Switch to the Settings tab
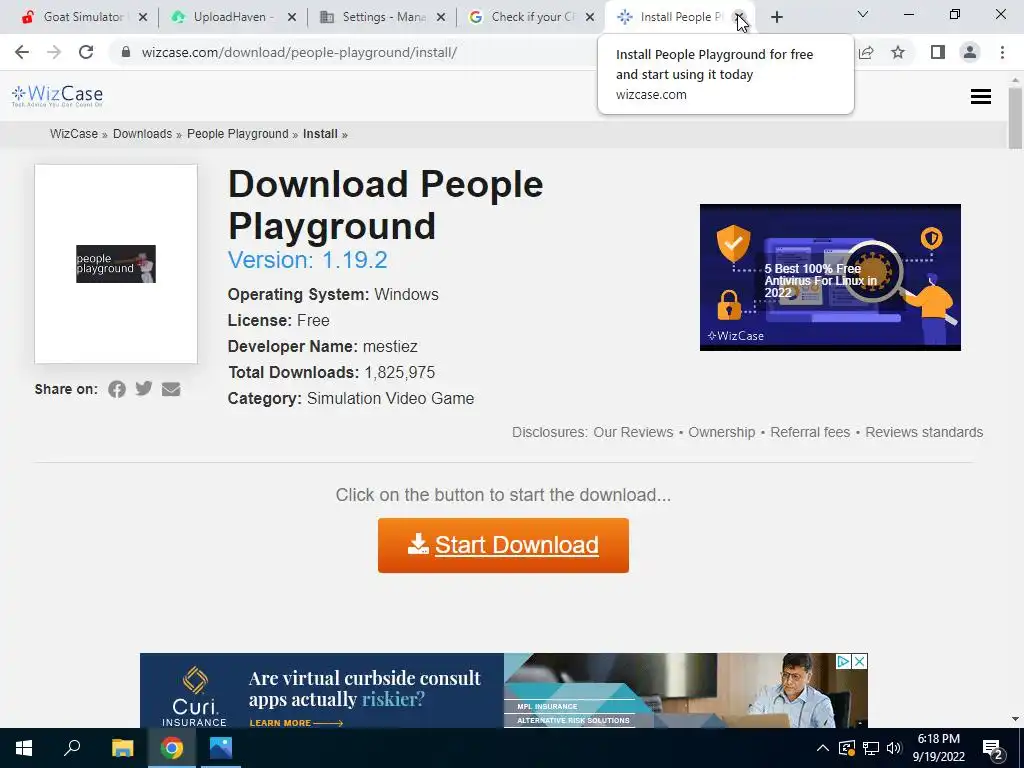The height and width of the screenshot is (768, 1024). [381, 18]
